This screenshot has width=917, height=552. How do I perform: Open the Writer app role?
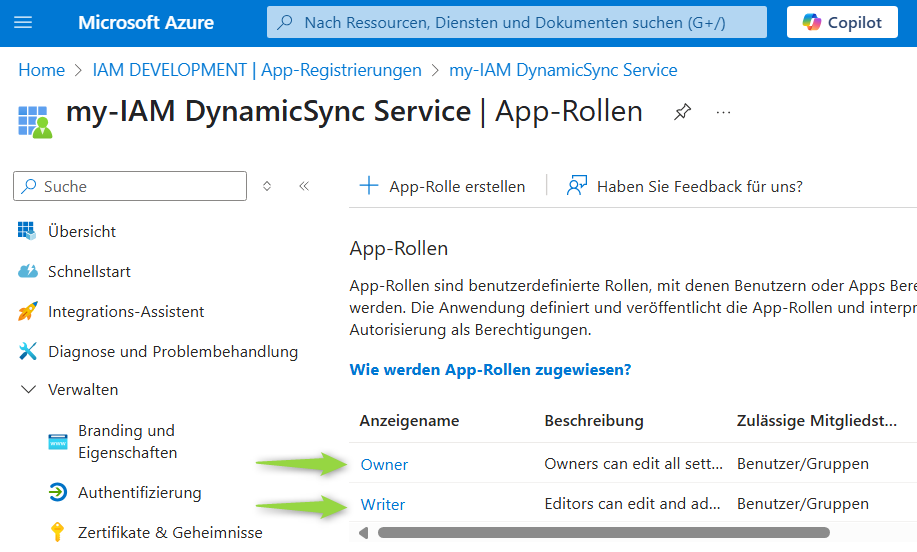(382, 504)
